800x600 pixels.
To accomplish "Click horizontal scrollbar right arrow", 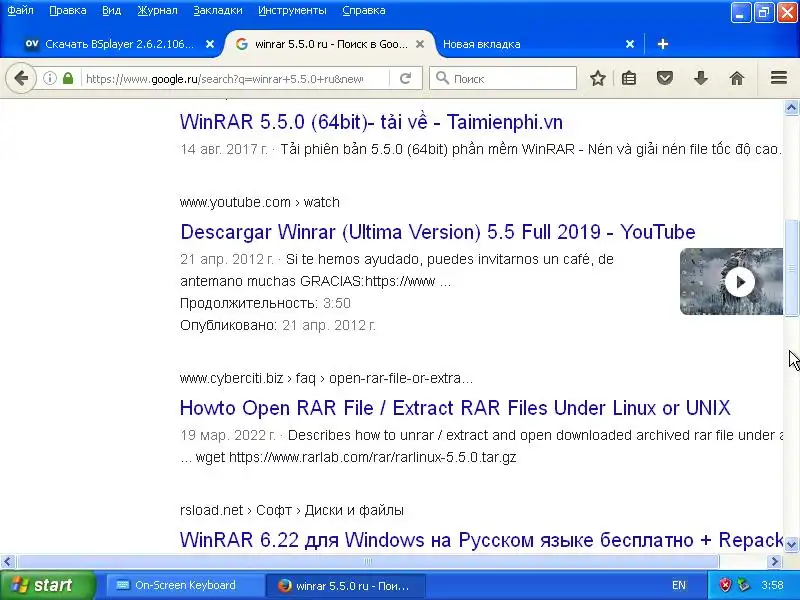I will pos(774,562).
